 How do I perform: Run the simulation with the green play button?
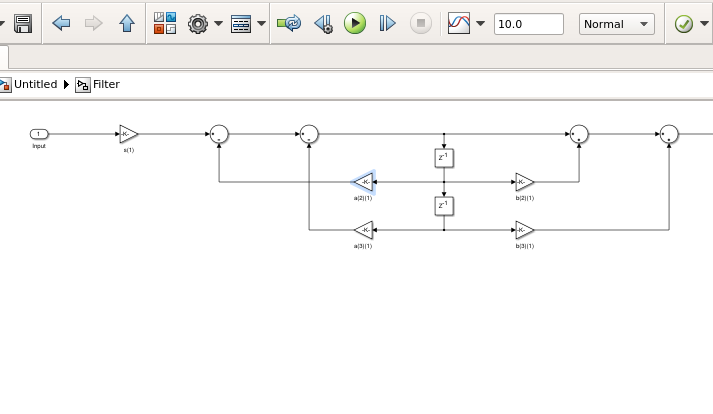(355, 24)
